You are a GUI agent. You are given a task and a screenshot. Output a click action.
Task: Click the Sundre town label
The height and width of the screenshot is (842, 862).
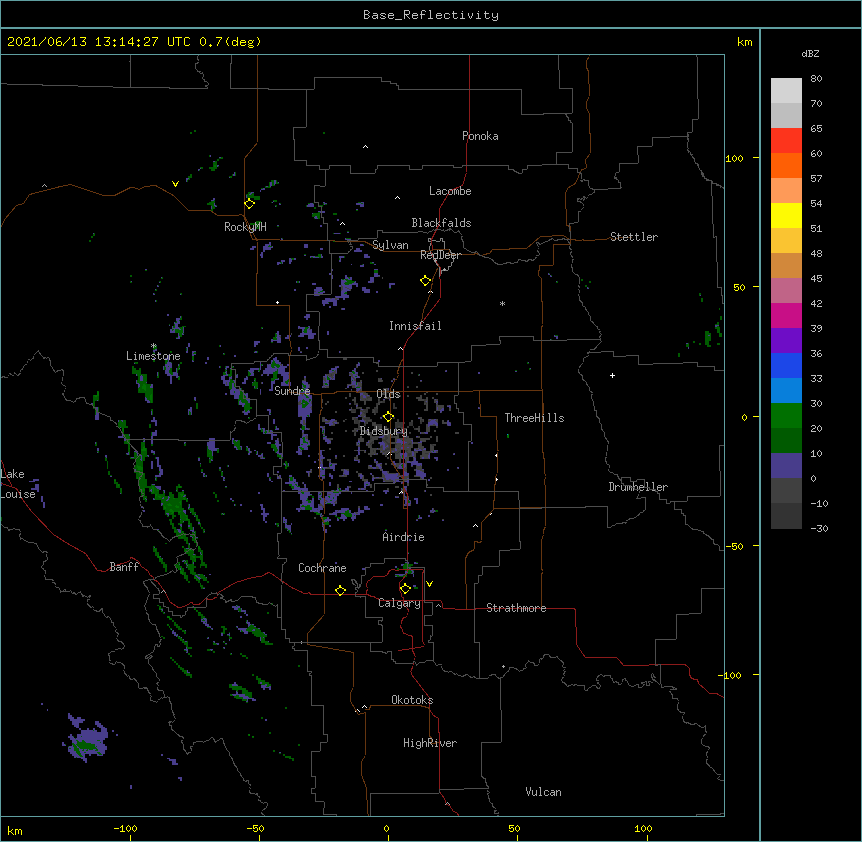[292, 391]
